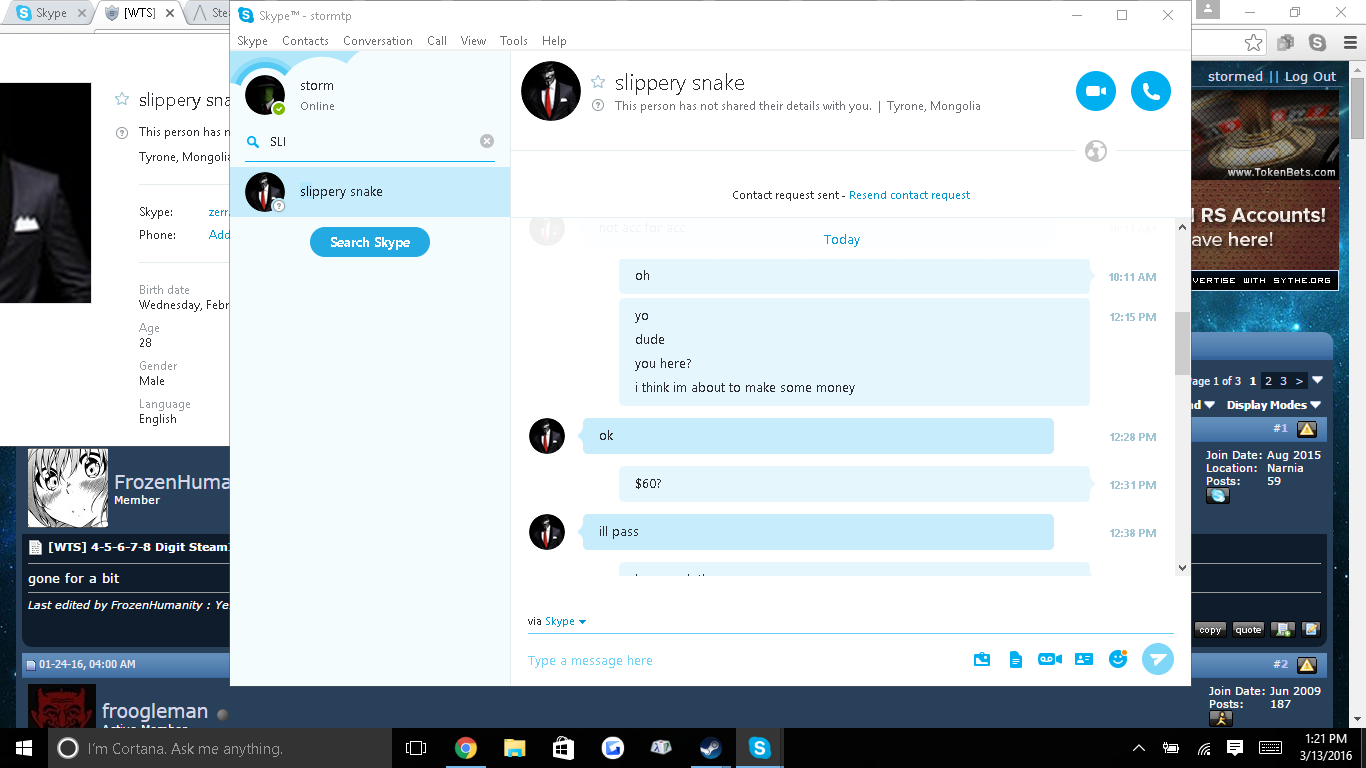Open the Contacts menu
The height and width of the screenshot is (768, 1366).
coord(305,41)
